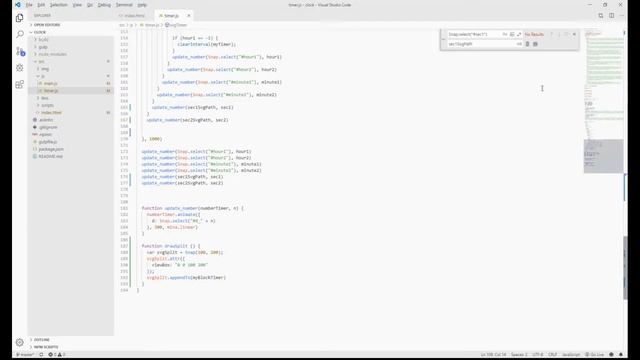Screen dimensions: 640x360
Task: Go to previous match arrow in find widget
Action: click(551, 34)
